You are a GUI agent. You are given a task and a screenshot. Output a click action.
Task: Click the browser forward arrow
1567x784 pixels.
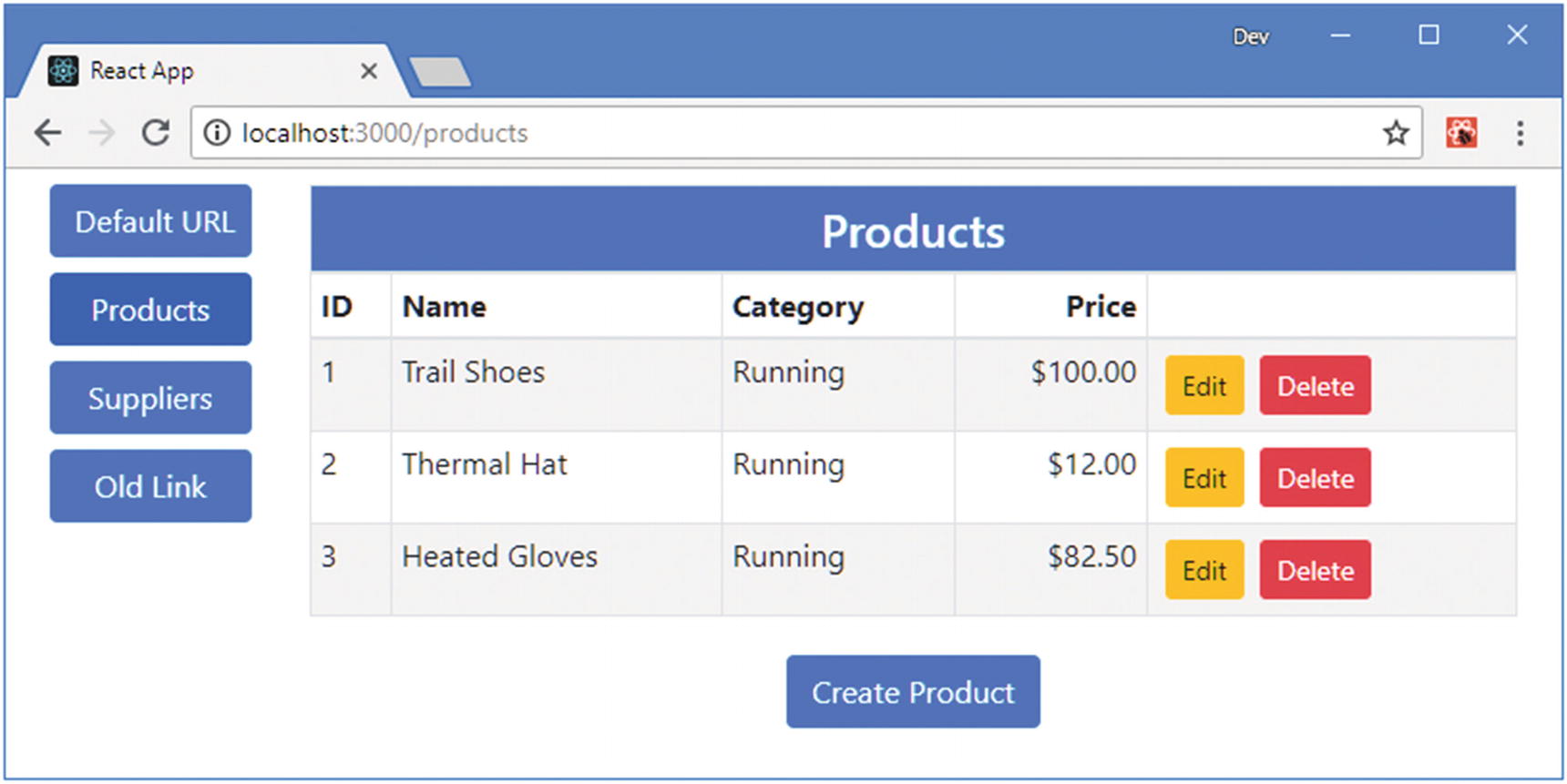click(x=102, y=133)
